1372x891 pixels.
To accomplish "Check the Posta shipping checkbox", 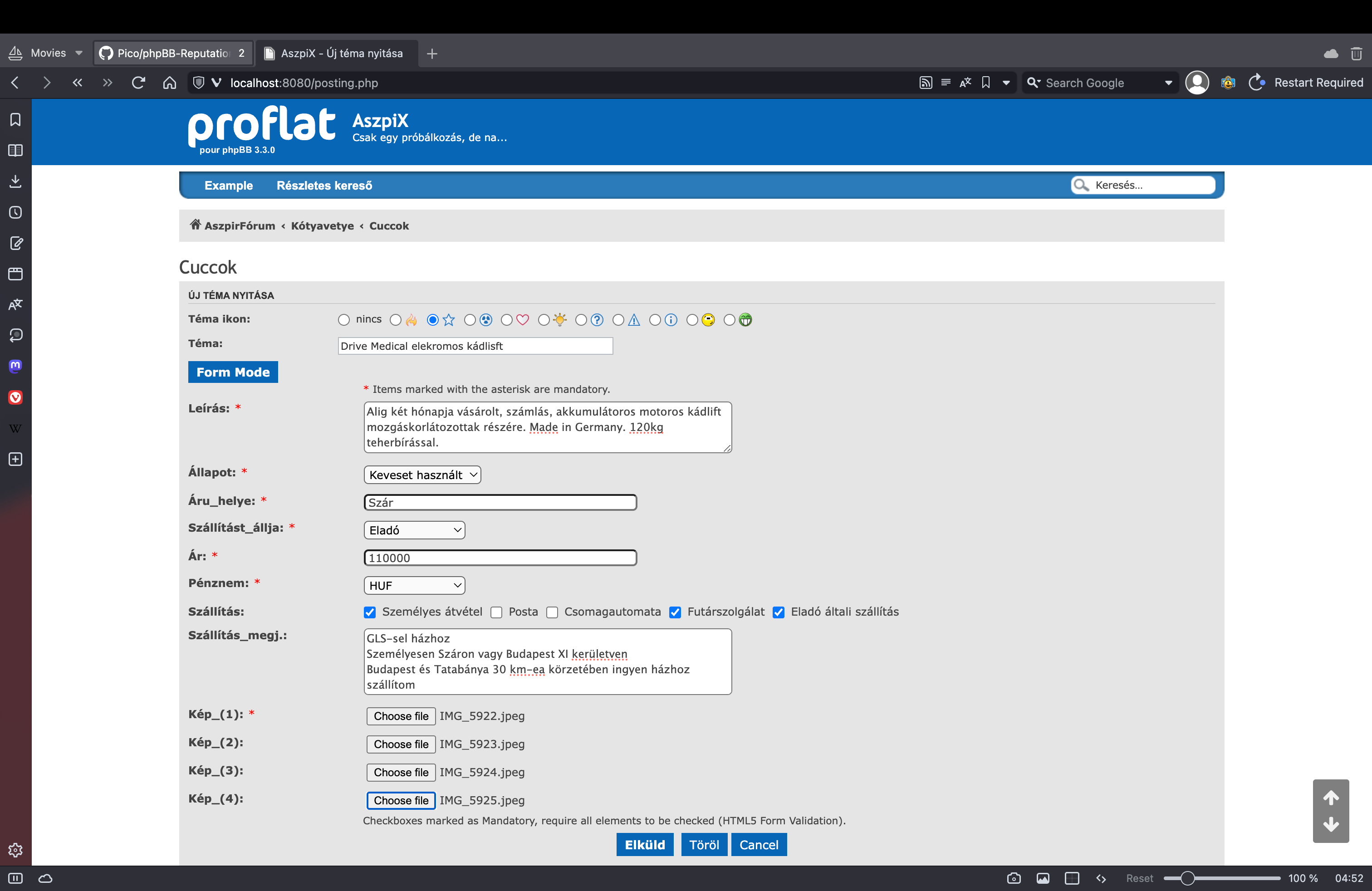I will click(496, 612).
